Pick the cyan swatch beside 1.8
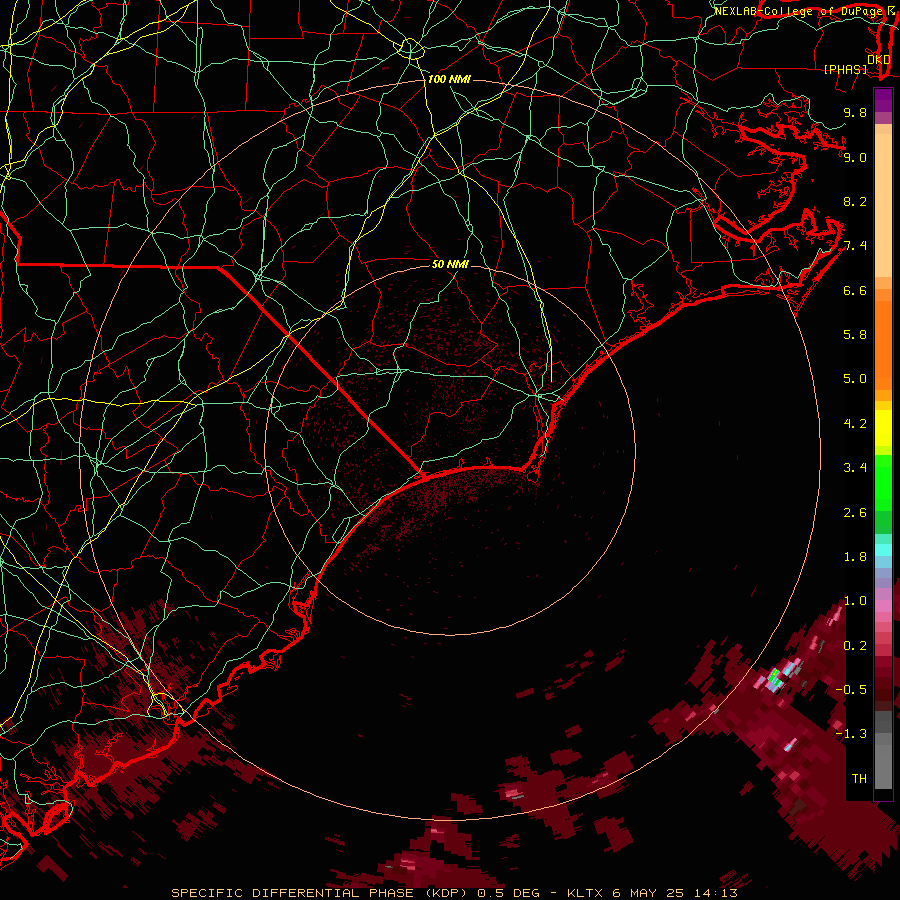The width and height of the screenshot is (900, 900). 883,550
